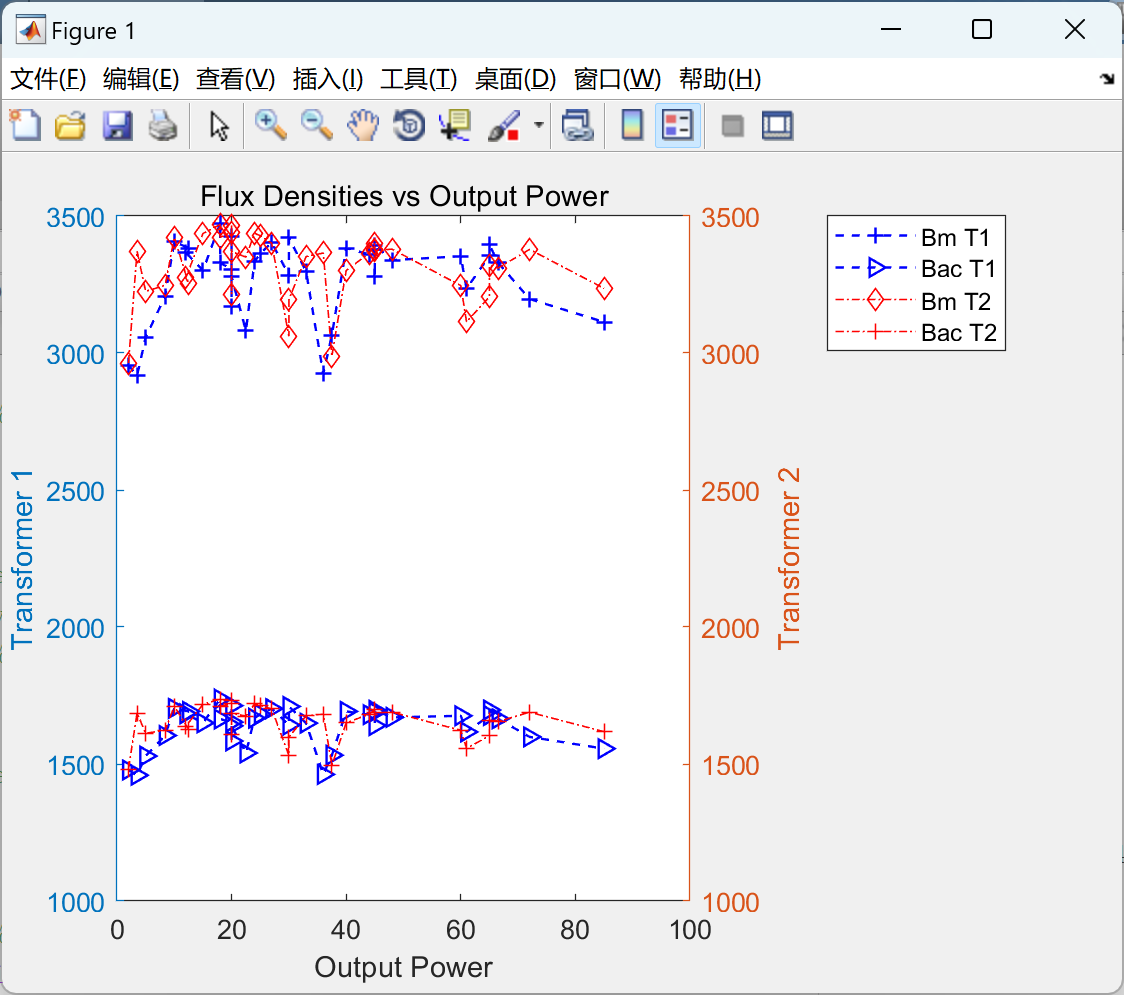
Task: Open a file with the folder icon
Action: point(70,125)
